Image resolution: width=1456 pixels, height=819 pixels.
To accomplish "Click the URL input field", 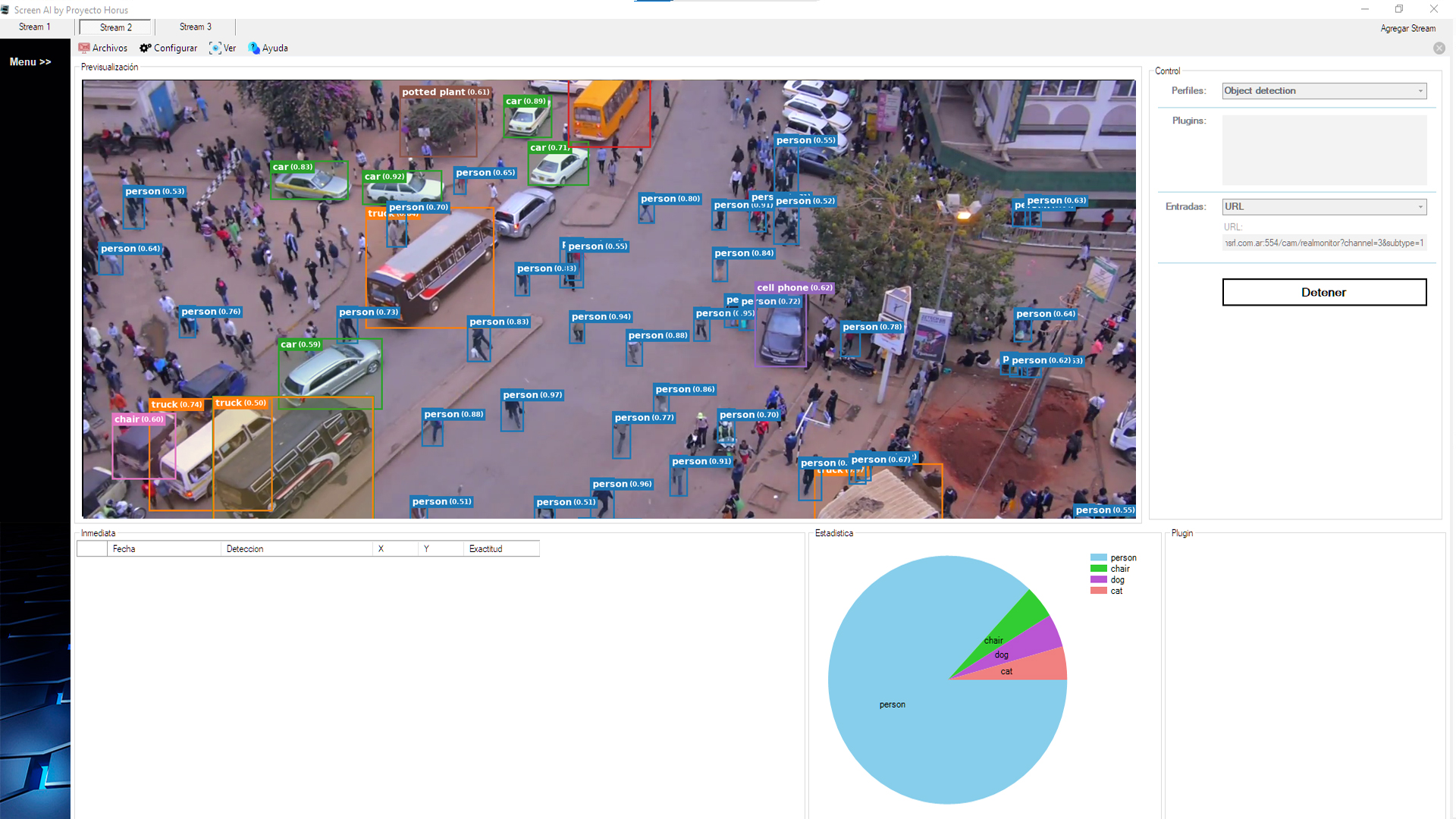I will pyautogui.click(x=1323, y=243).
